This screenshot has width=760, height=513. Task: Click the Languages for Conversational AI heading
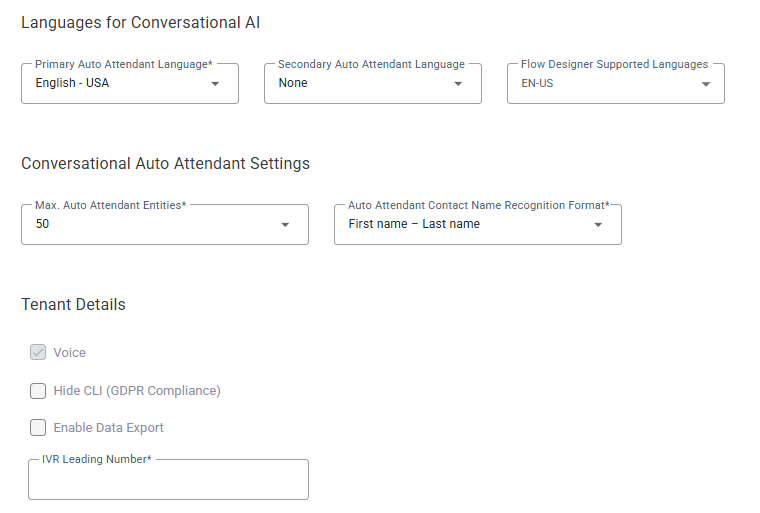click(141, 22)
